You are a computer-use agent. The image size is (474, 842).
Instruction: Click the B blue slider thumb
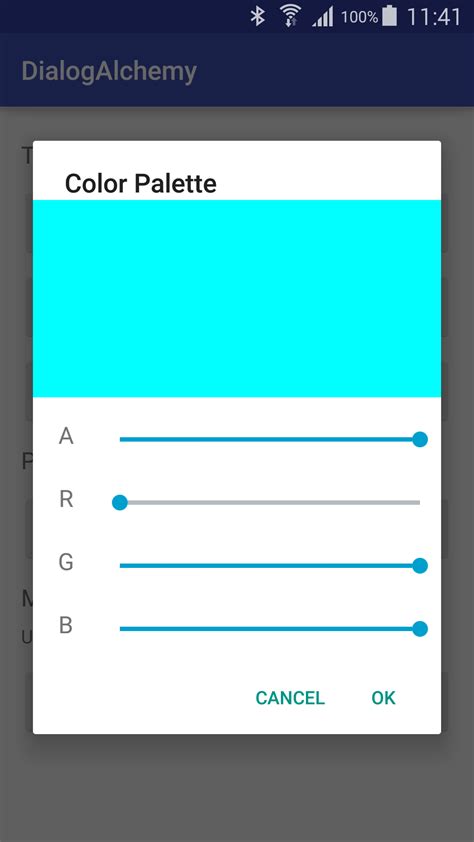click(420, 629)
